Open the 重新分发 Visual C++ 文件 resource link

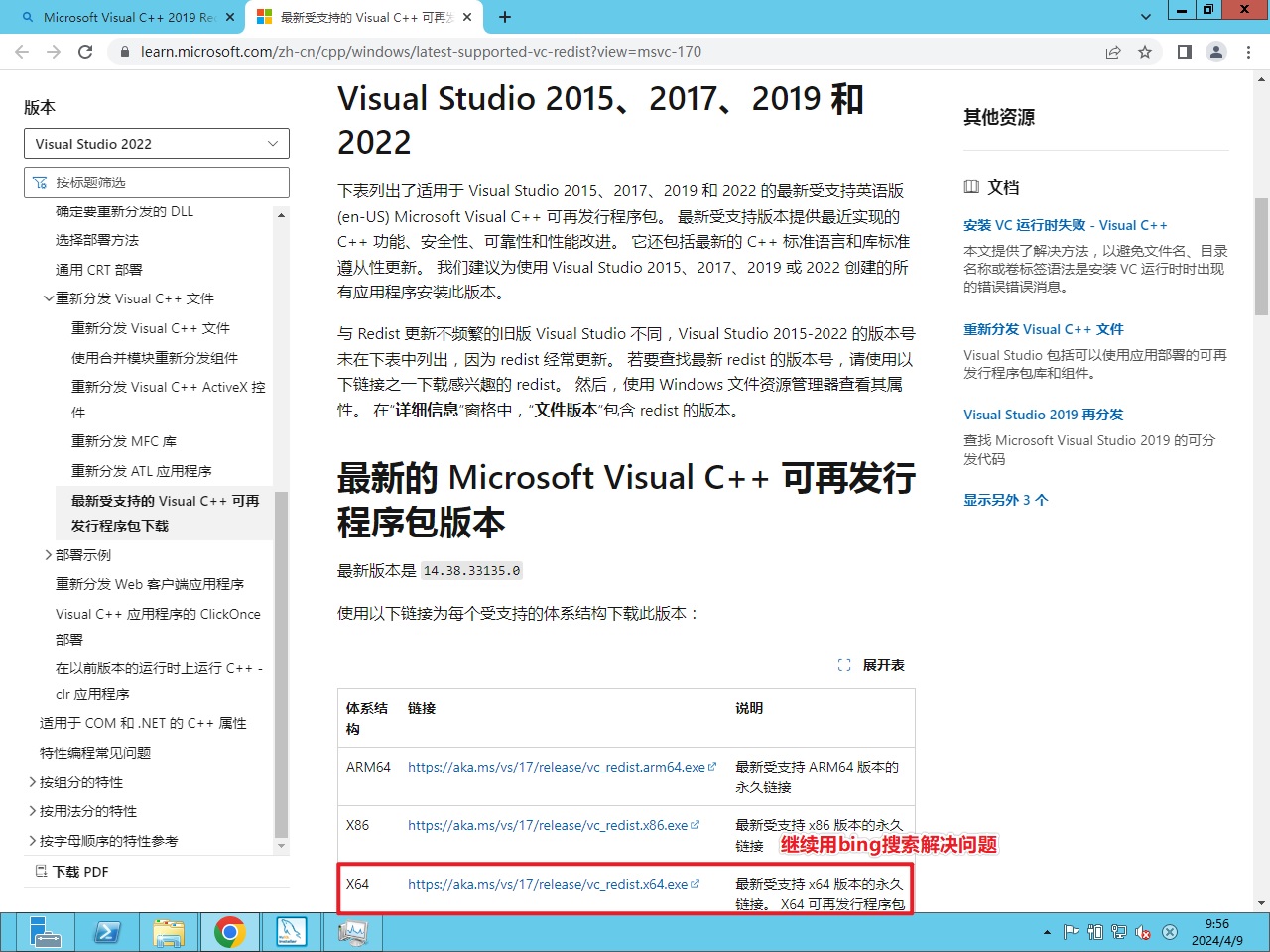pyautogui.click(x=1043, y=329)
